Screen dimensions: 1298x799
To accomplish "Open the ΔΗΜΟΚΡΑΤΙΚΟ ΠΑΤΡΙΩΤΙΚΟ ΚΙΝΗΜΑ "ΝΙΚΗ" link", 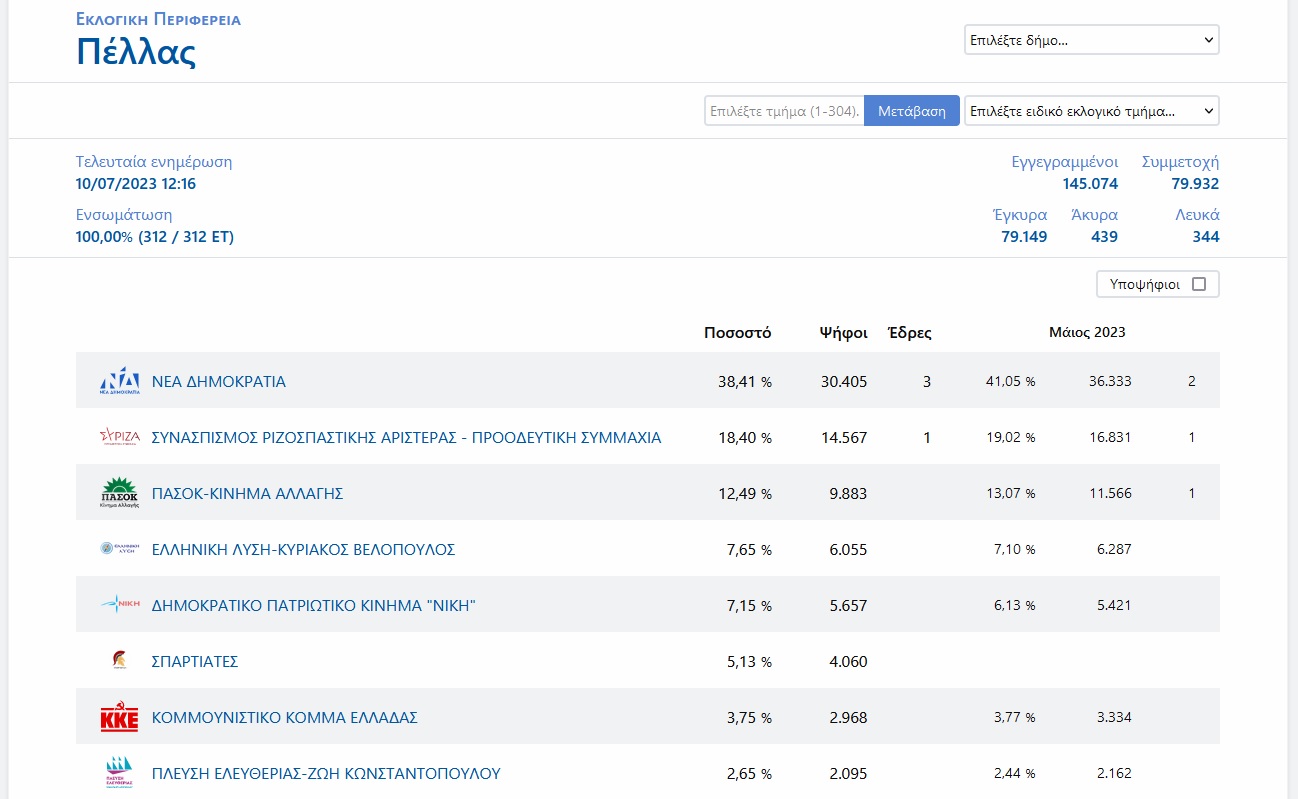I will tap(314, 606).
